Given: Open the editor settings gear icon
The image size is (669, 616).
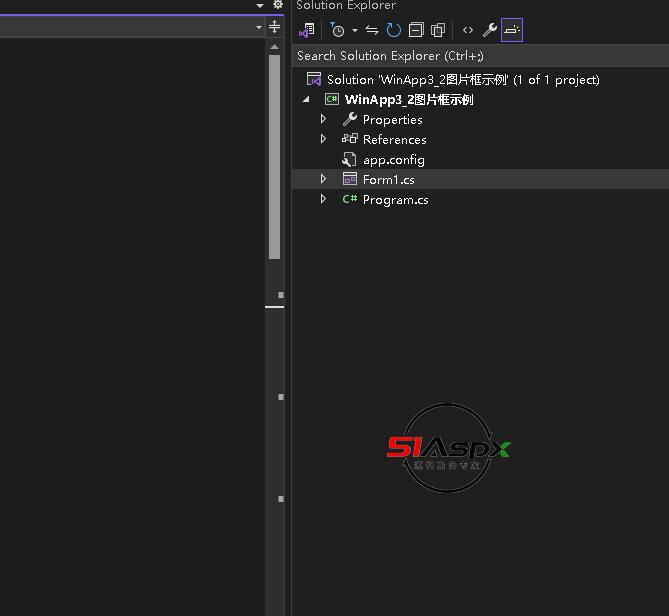Looking at the screenshot, I should coord(278,5).
